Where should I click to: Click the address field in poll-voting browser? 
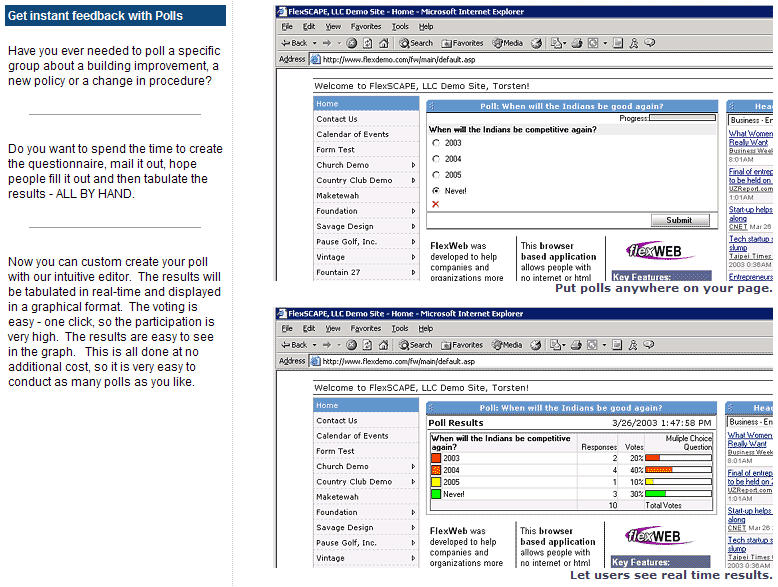(x=541, y=60)
